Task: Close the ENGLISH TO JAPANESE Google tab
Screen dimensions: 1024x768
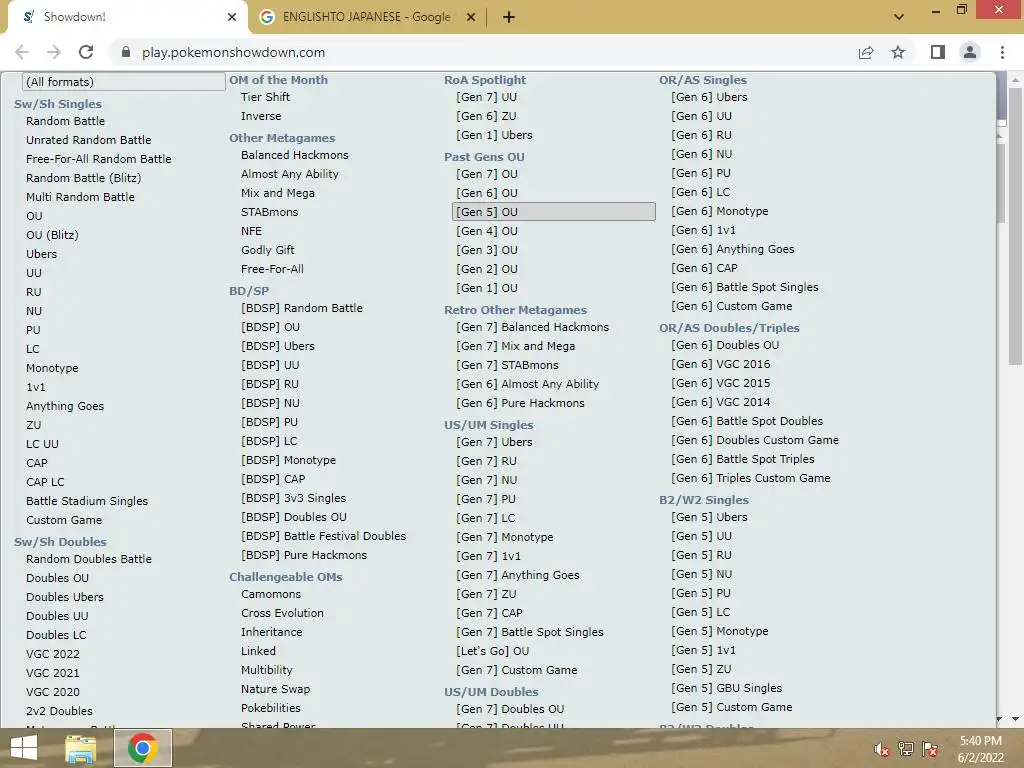Action: 470,17
